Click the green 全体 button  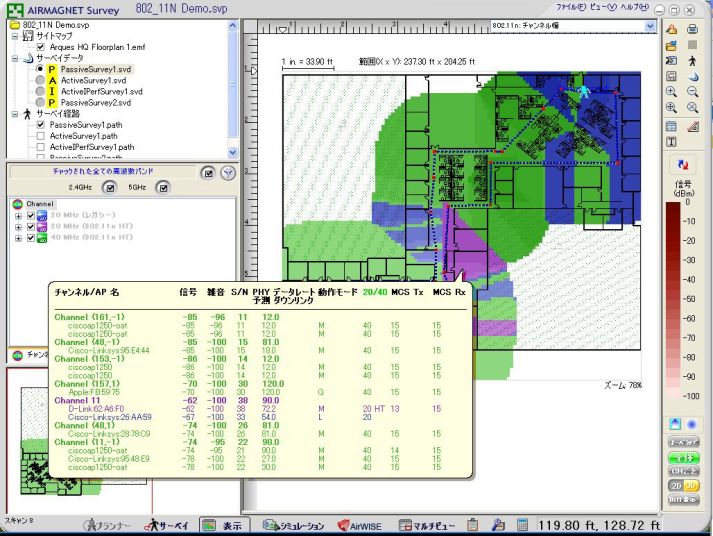[683, 457]
